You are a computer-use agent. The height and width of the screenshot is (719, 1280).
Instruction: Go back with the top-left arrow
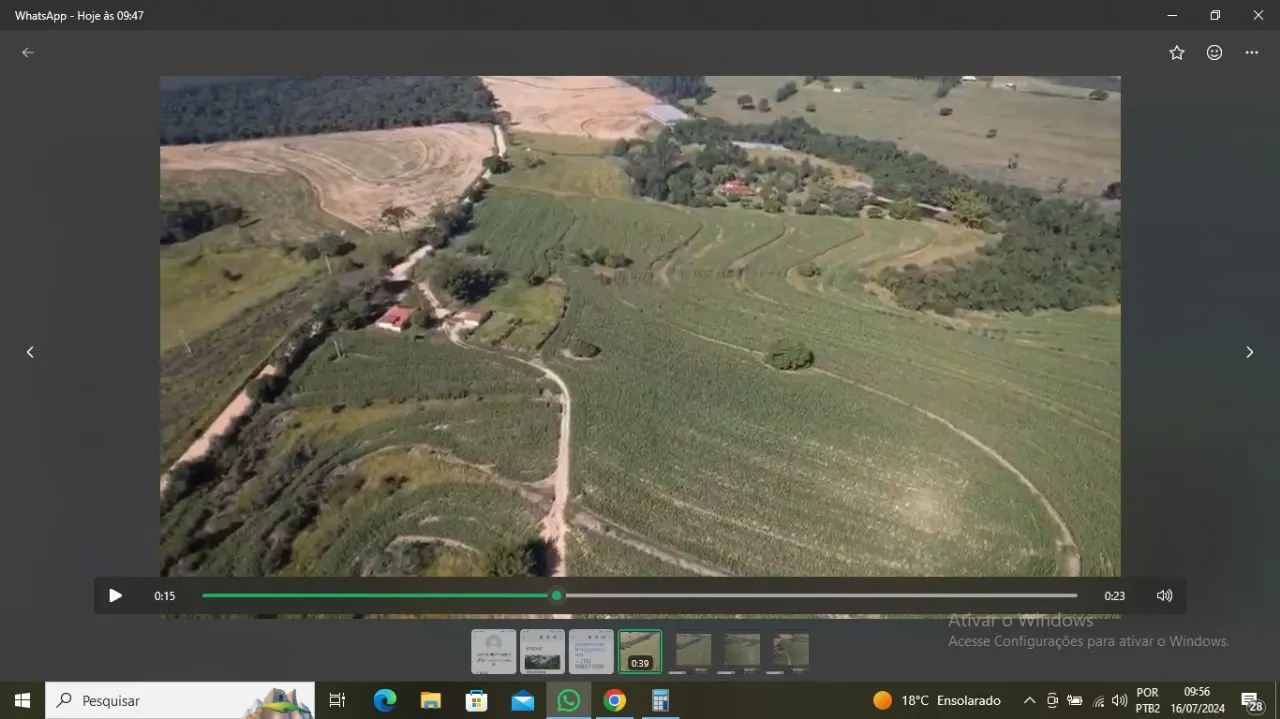(28, 53)
